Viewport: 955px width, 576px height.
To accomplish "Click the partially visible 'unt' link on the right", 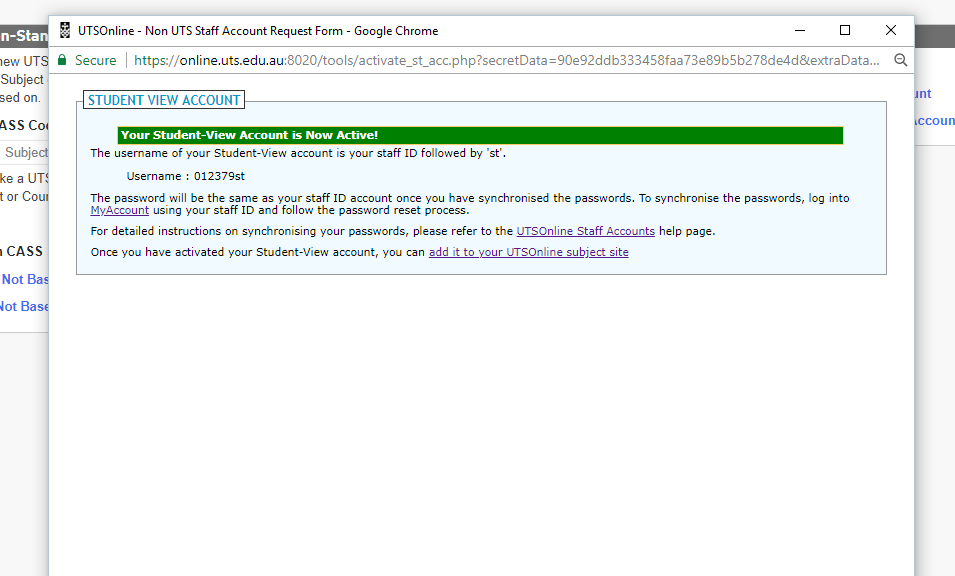I will click(922, 93).
